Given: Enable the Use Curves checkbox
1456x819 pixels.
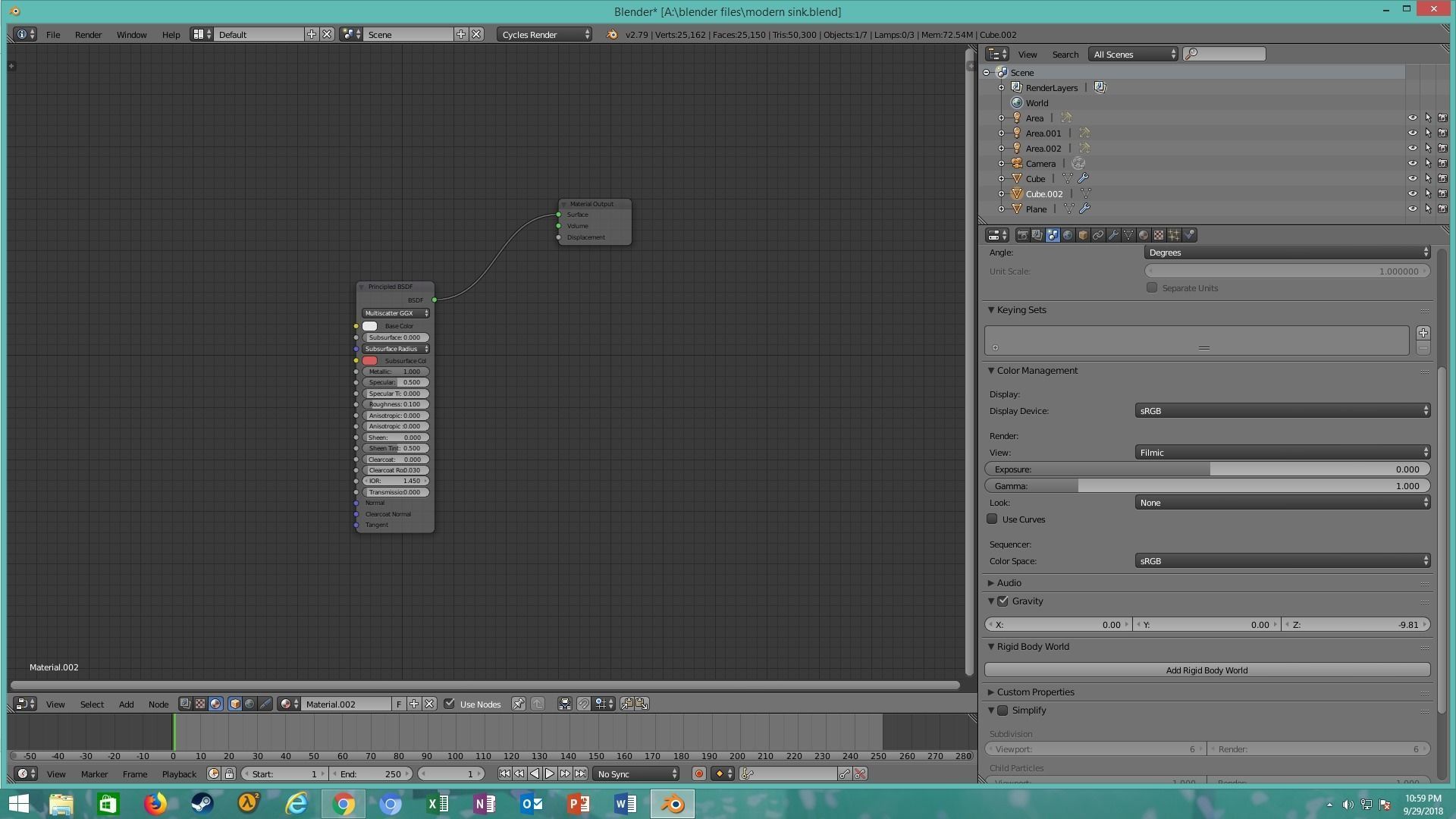Looking at the screenshot, I should [992, 519].
